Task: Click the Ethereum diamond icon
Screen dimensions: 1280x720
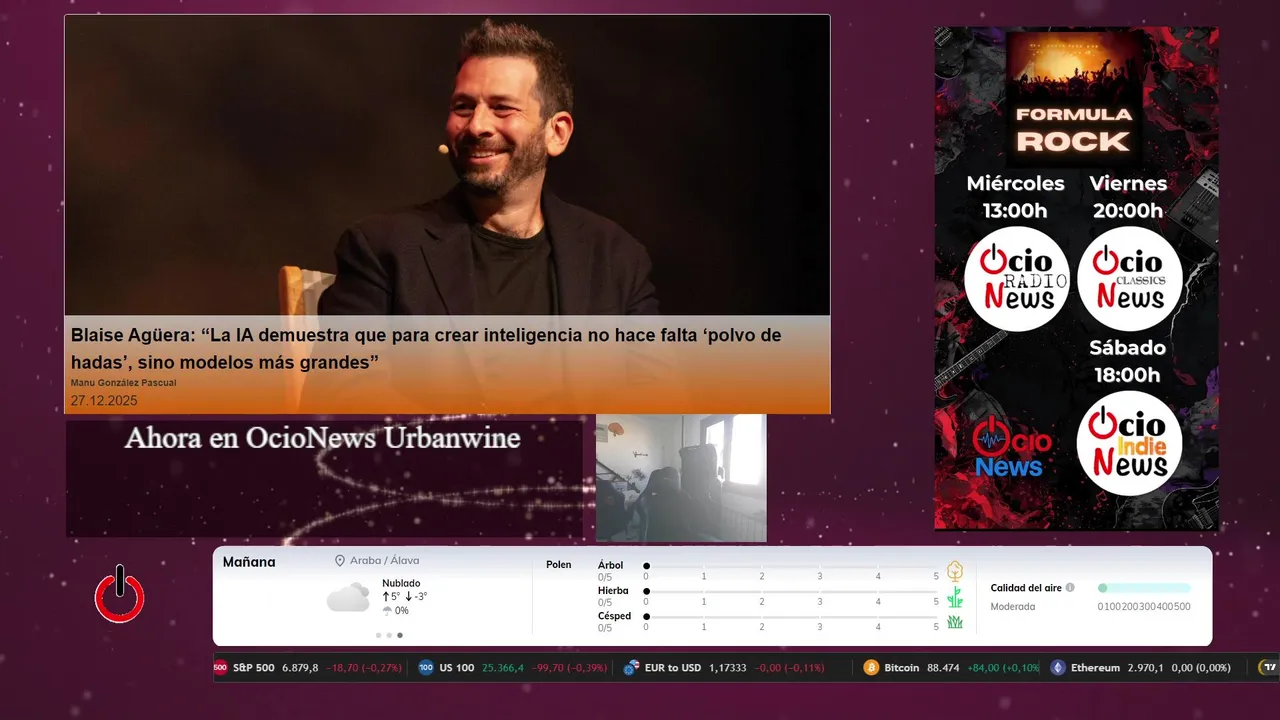Action: pos(1058,668)
